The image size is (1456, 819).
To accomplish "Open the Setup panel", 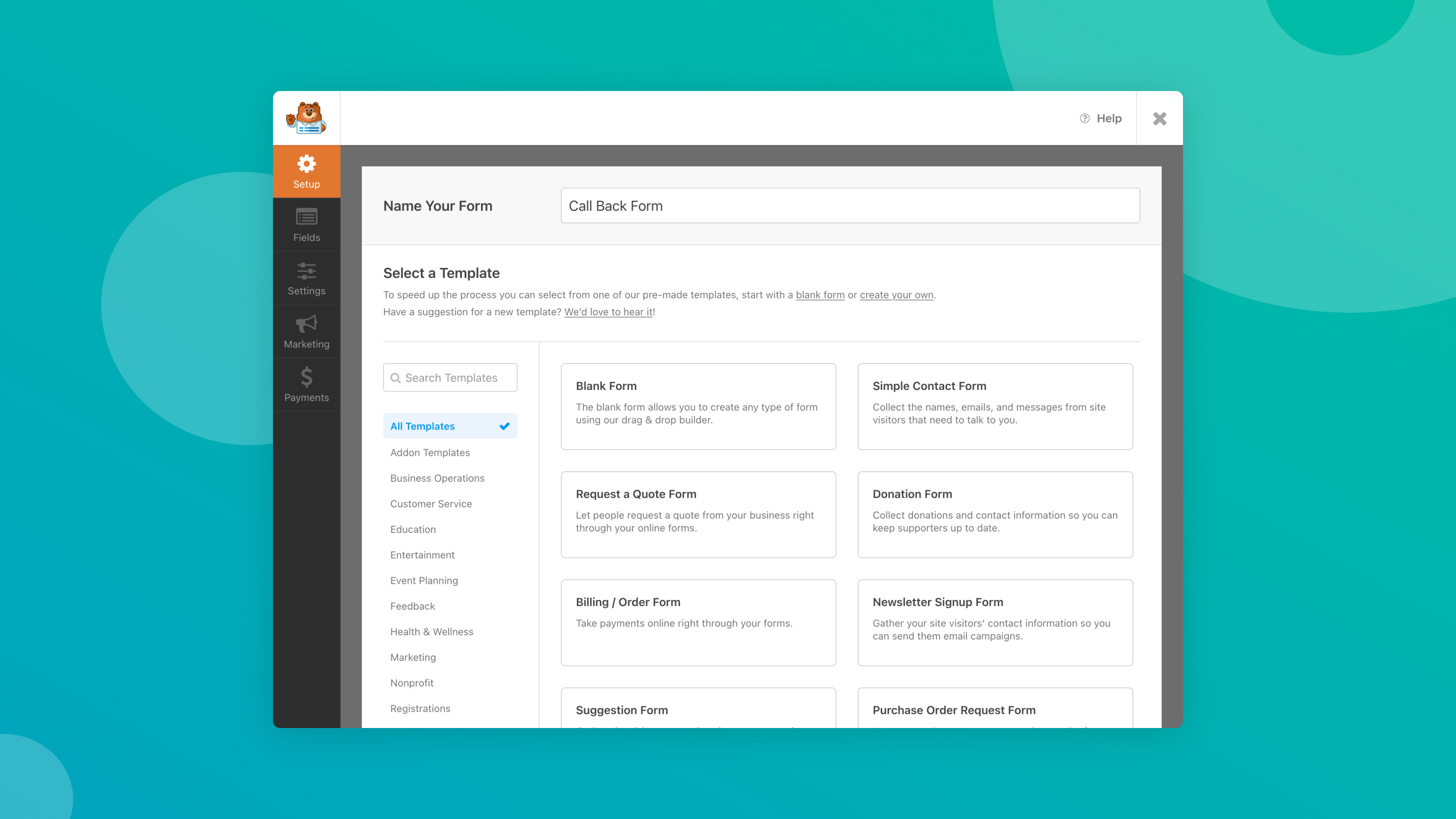I will [306, 171].
